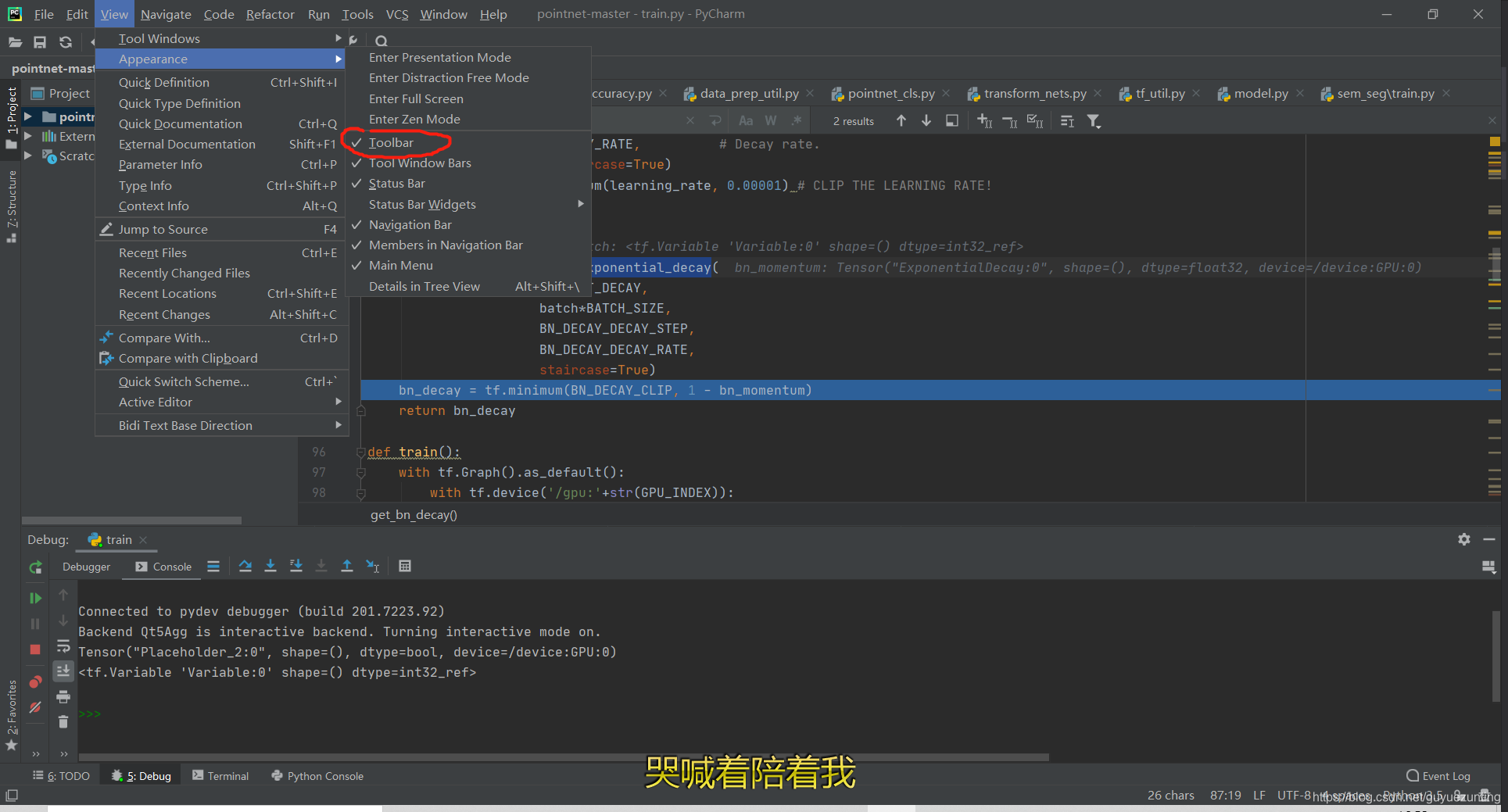Screen dimensions: 1508x812
Task: Click Add Selection for Next Occurrence icon
Action: click(x=985, y=120)
